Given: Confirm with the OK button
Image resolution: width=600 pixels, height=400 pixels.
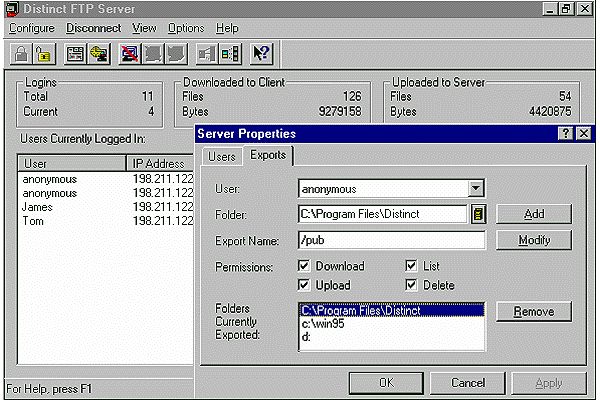Looking at the screenshot, I should click(x=386, y=383).
